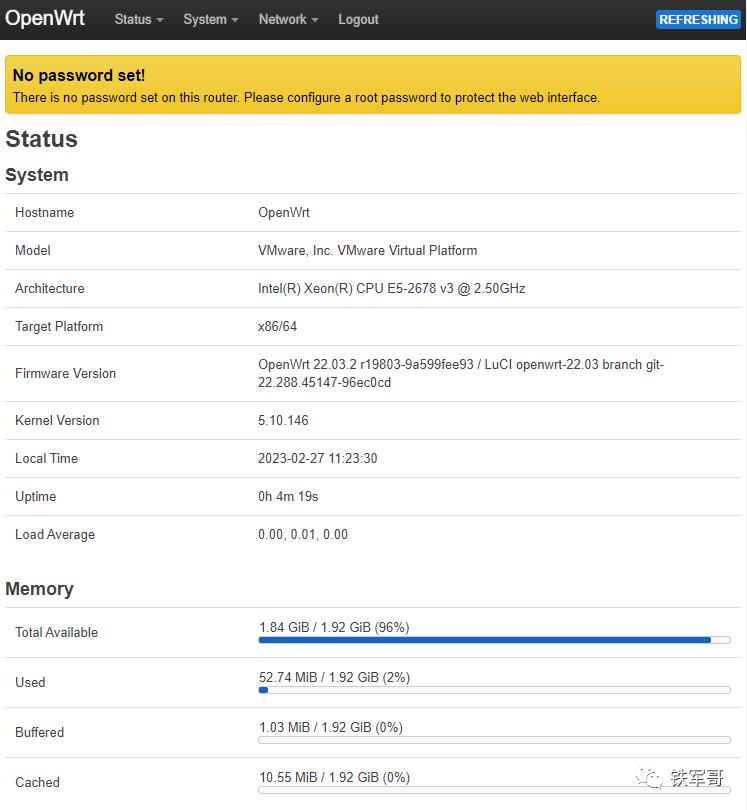Viewport: 747px width, 810px height.
Task: Expand the System dropdown menu
Action: 210,20
